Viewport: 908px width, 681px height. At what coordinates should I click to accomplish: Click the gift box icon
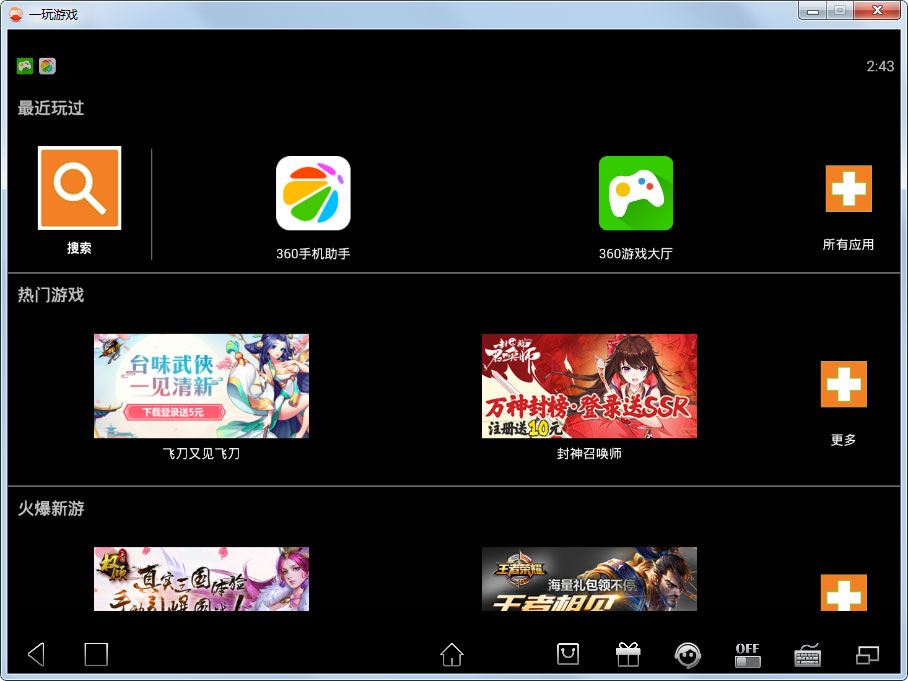(628, 654)
